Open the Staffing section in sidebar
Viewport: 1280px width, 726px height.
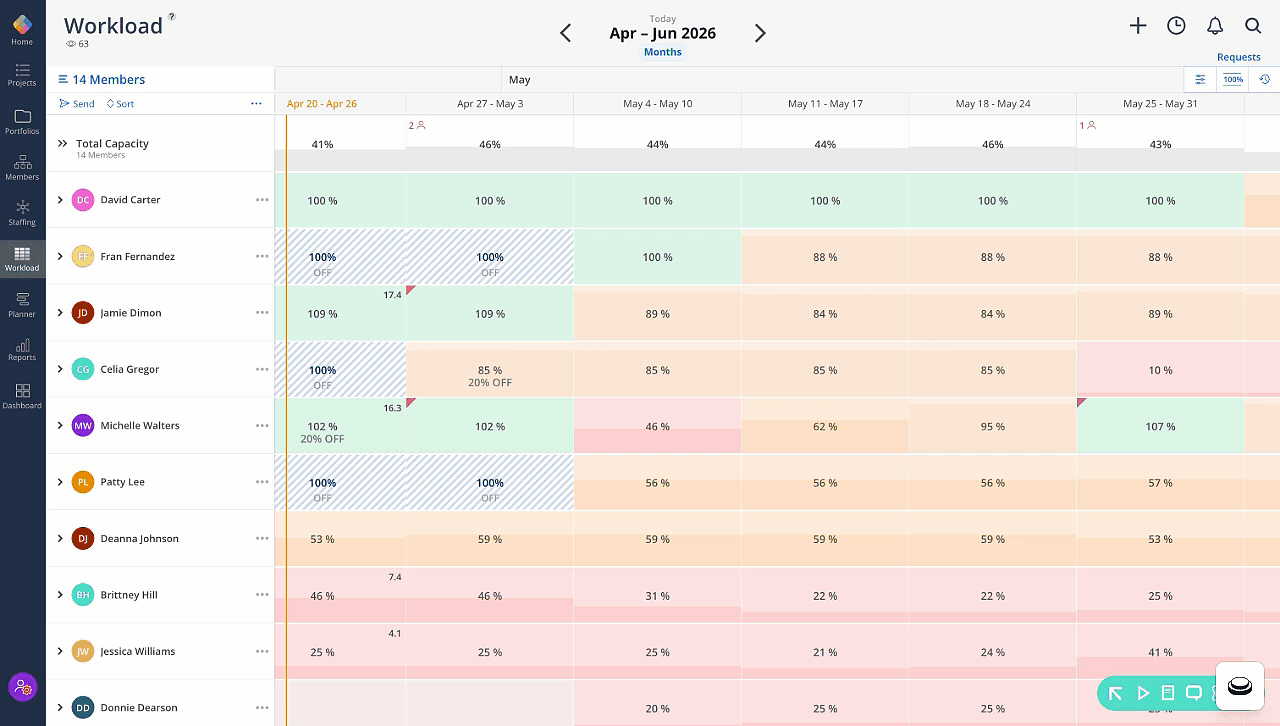pyautogui.click(x=22, y=212)
